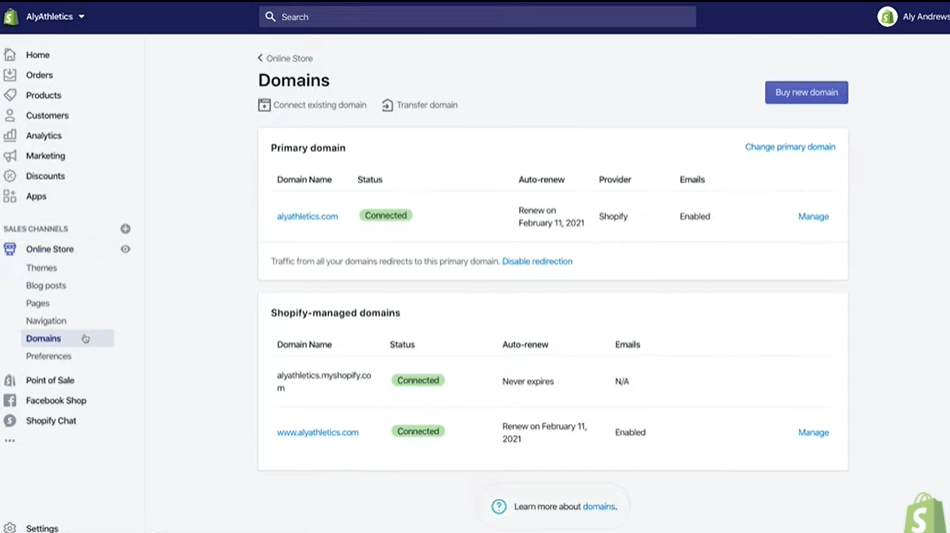
Task: Click the Discounts icon
Action: tap(10, 176)
